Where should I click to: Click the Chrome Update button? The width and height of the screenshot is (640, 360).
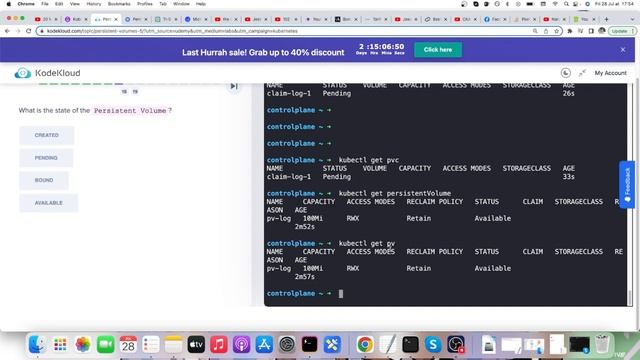(622, 31)
